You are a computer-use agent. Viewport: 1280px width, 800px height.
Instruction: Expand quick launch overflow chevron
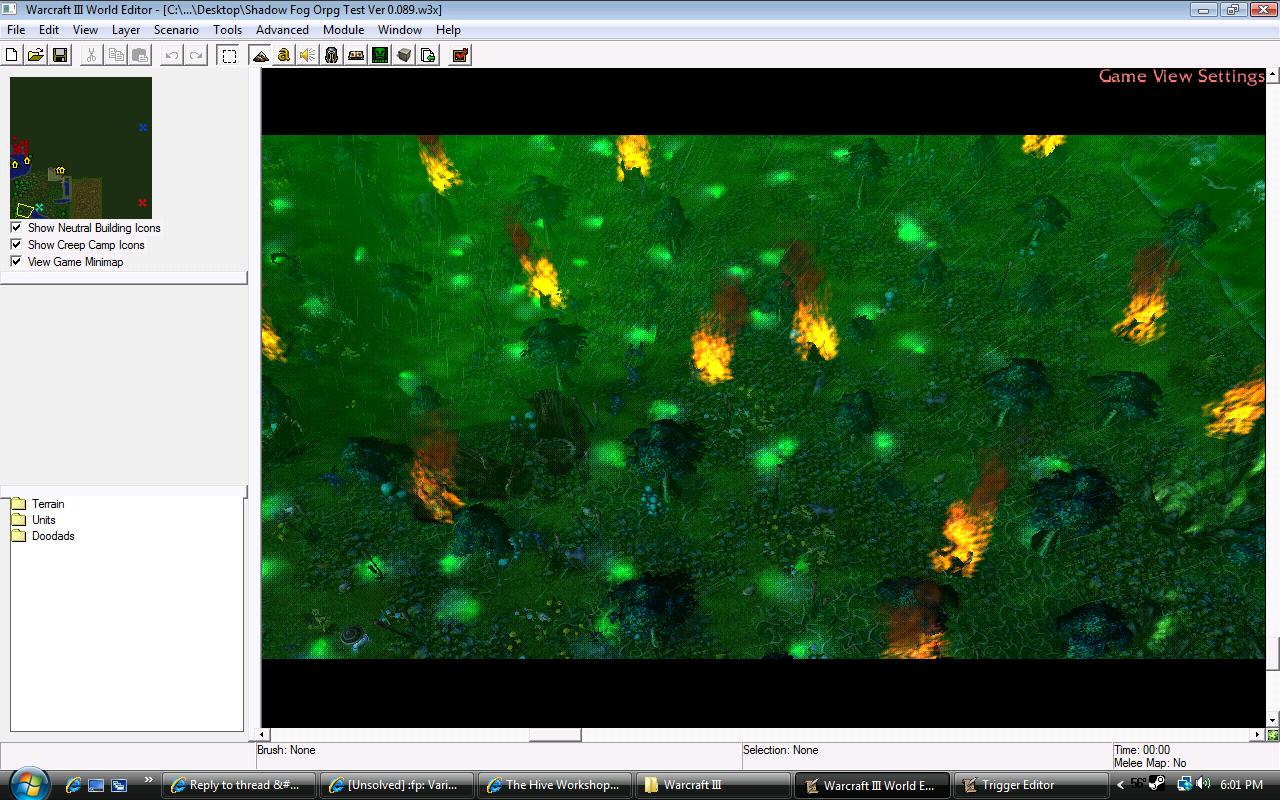point(149,780)
